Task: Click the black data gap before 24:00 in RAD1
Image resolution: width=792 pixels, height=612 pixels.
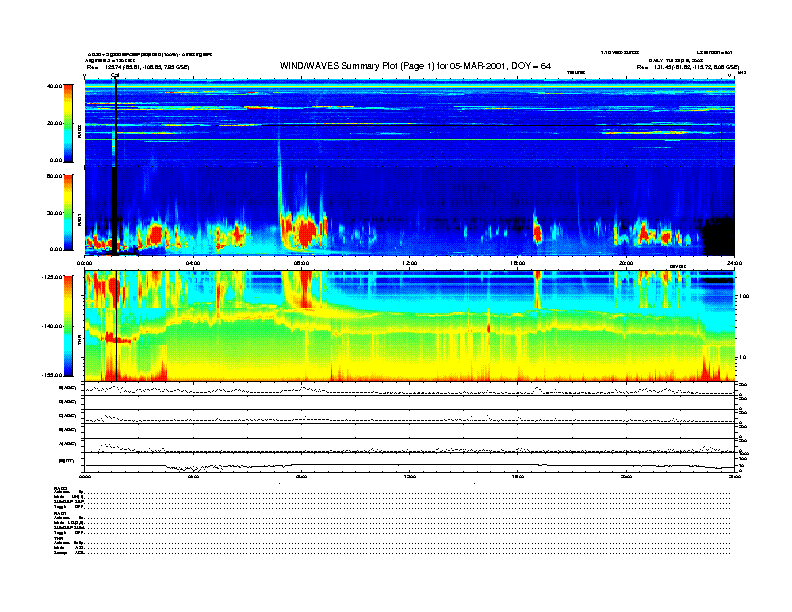Action: coord(718,236)
